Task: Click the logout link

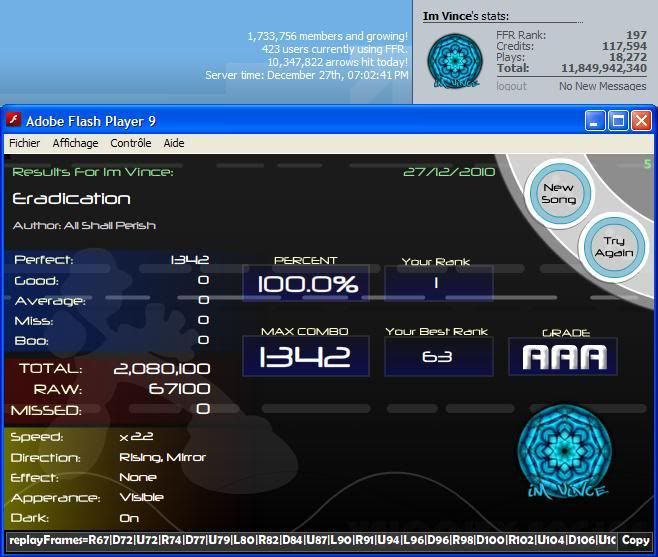Action: click(511, 87)
